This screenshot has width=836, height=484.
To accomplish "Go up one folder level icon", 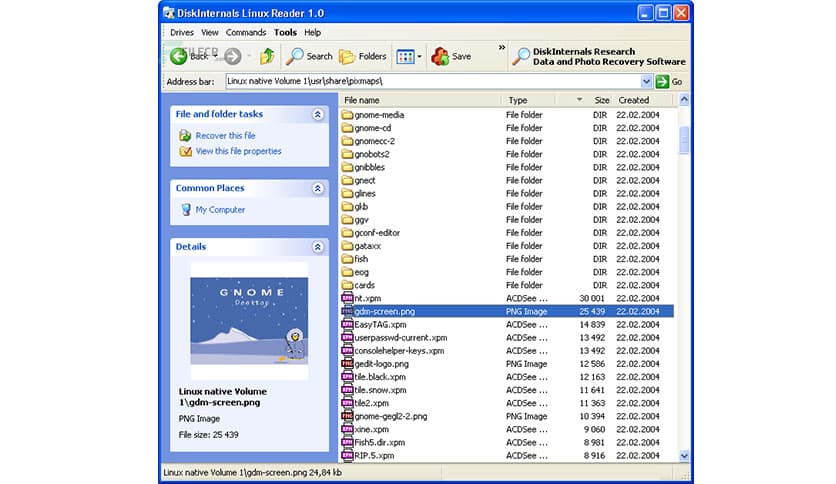I will click(x=267, y=55).
